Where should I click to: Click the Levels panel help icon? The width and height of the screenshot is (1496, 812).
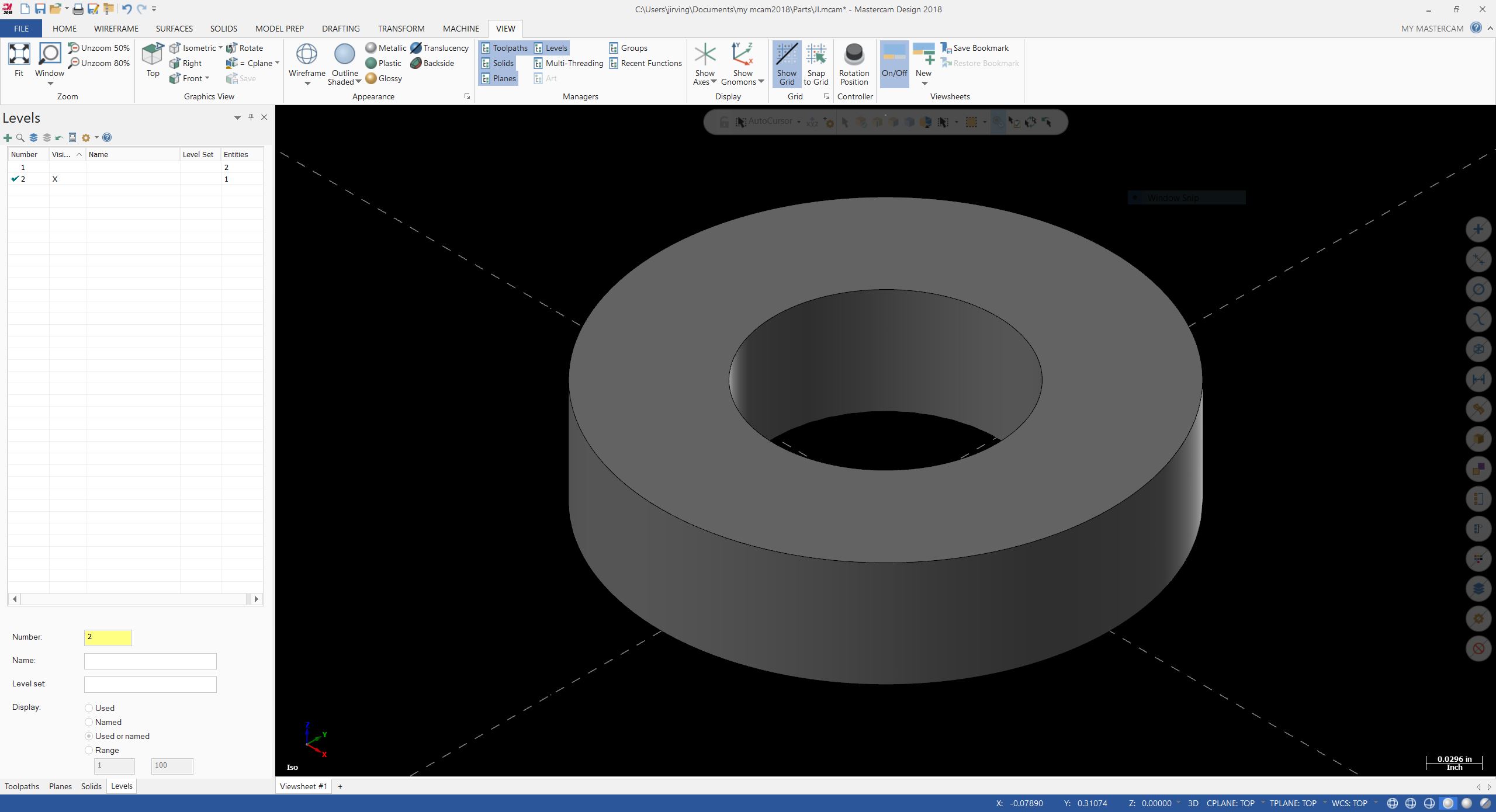[x=107, y=137]
